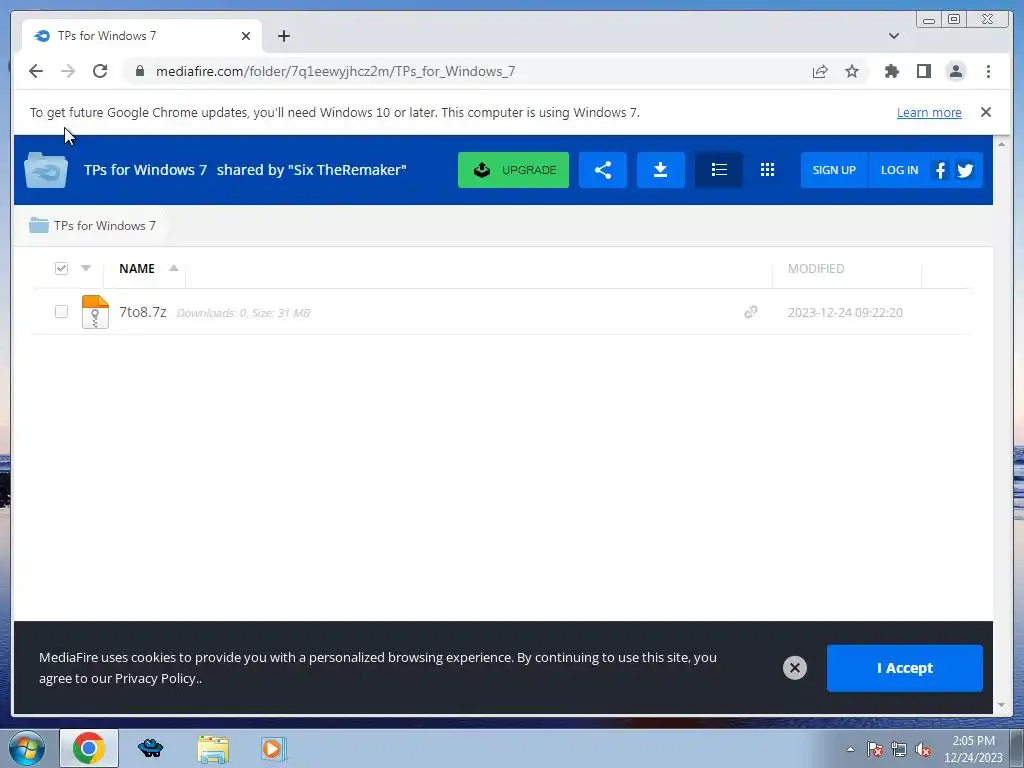Click the 7to8.7z archive file icon
Screen dimensions: 1024x768
tap(95, 312)
